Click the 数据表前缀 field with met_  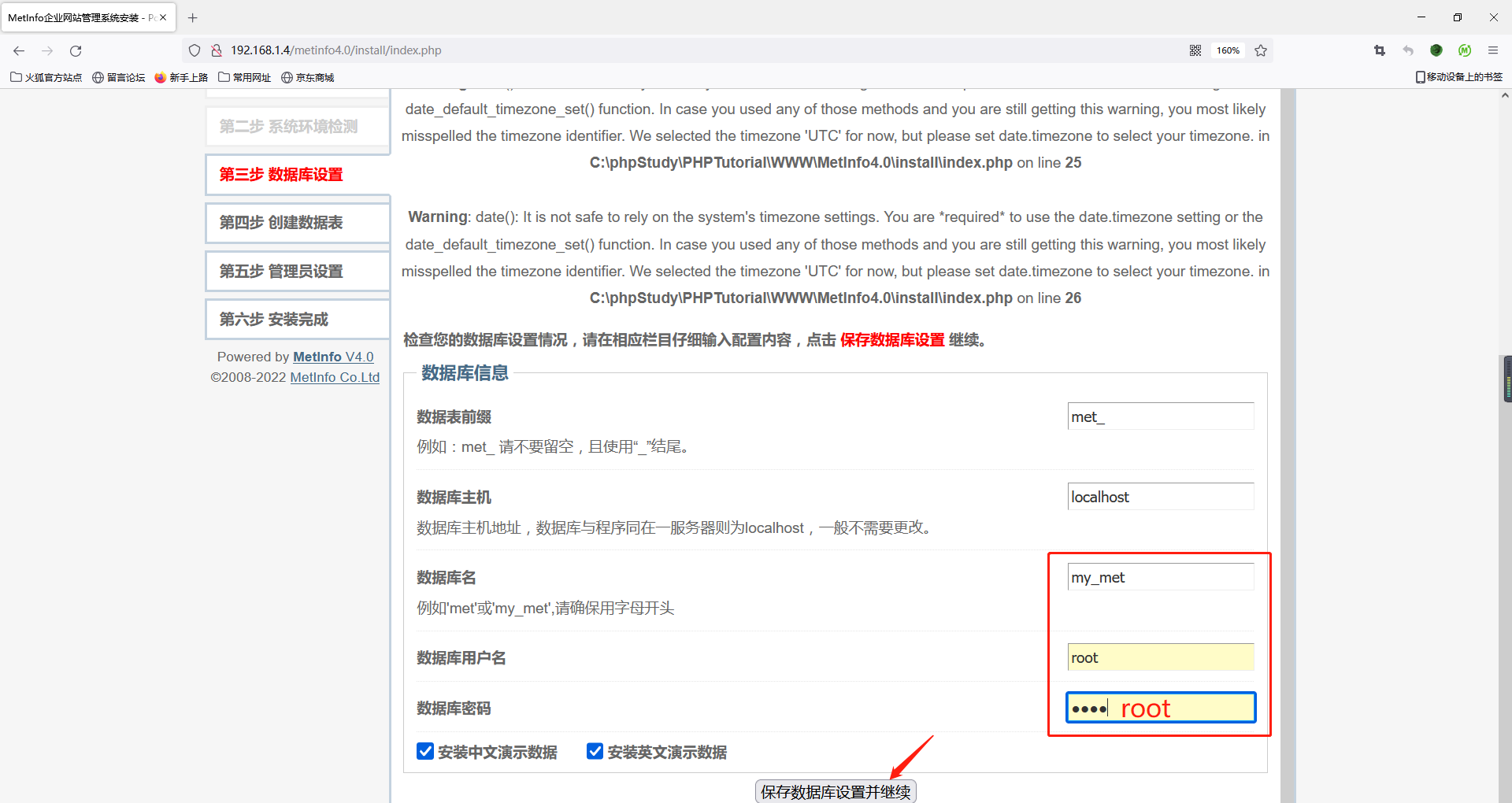[1161, 416]
